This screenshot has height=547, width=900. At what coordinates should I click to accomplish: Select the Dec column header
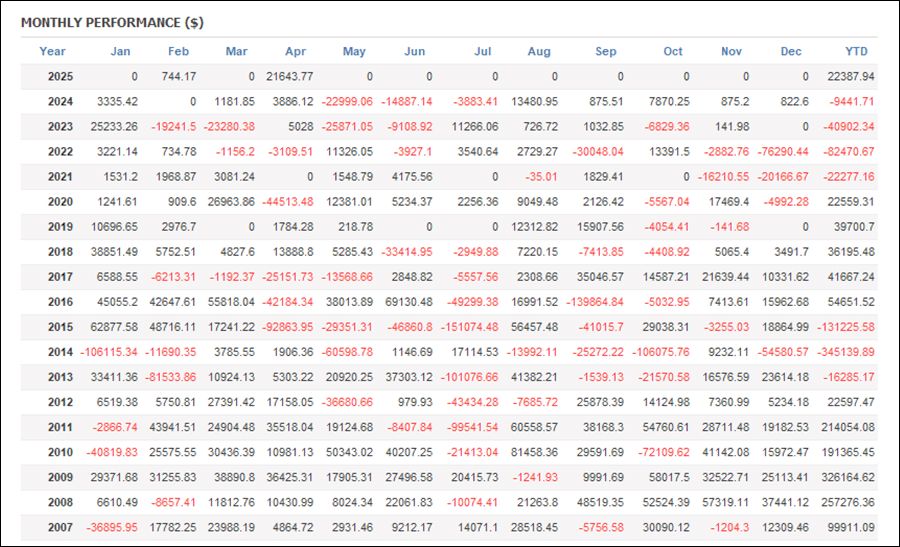[x=791, y=51]
